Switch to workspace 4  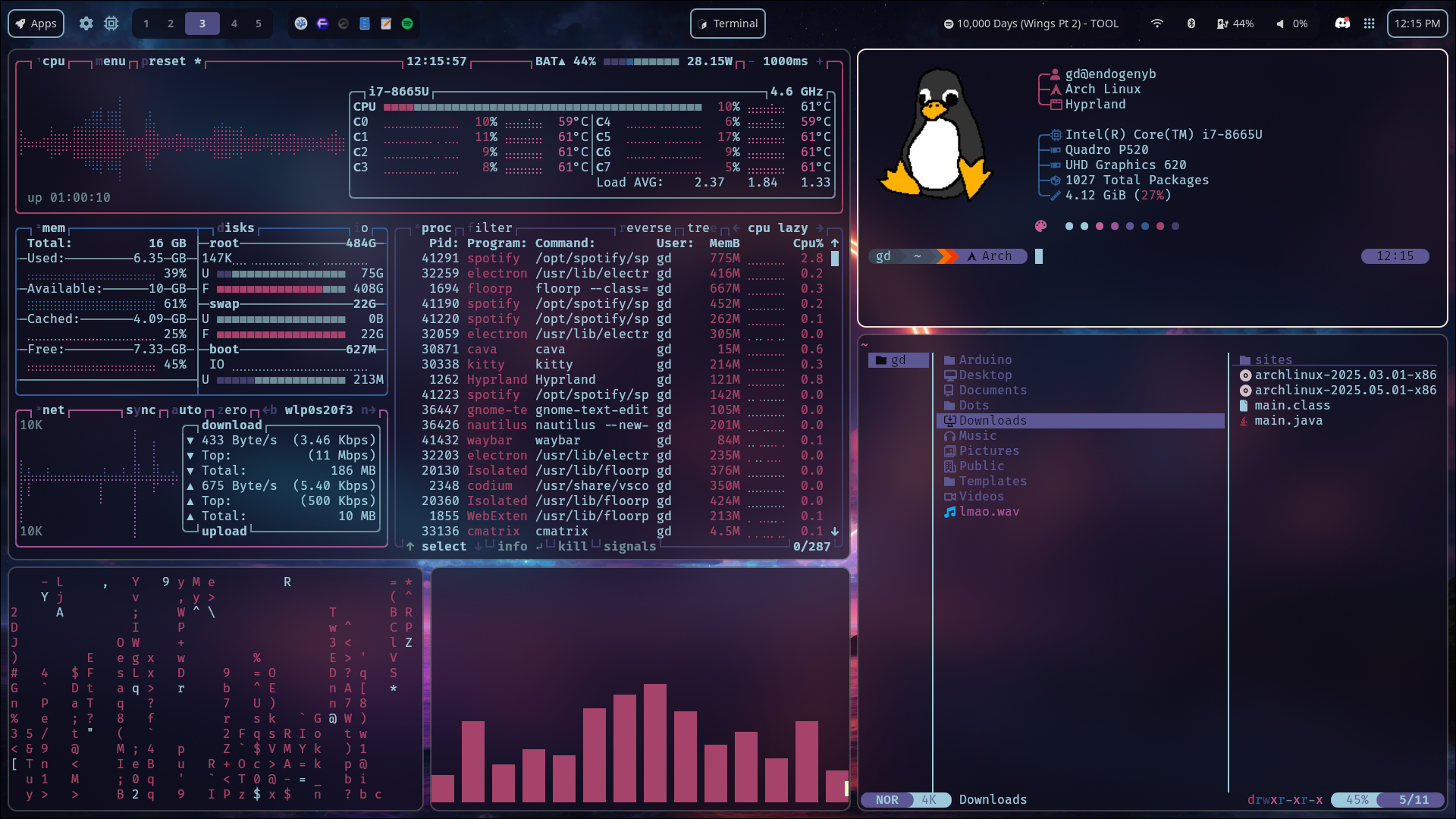point(234,24)
